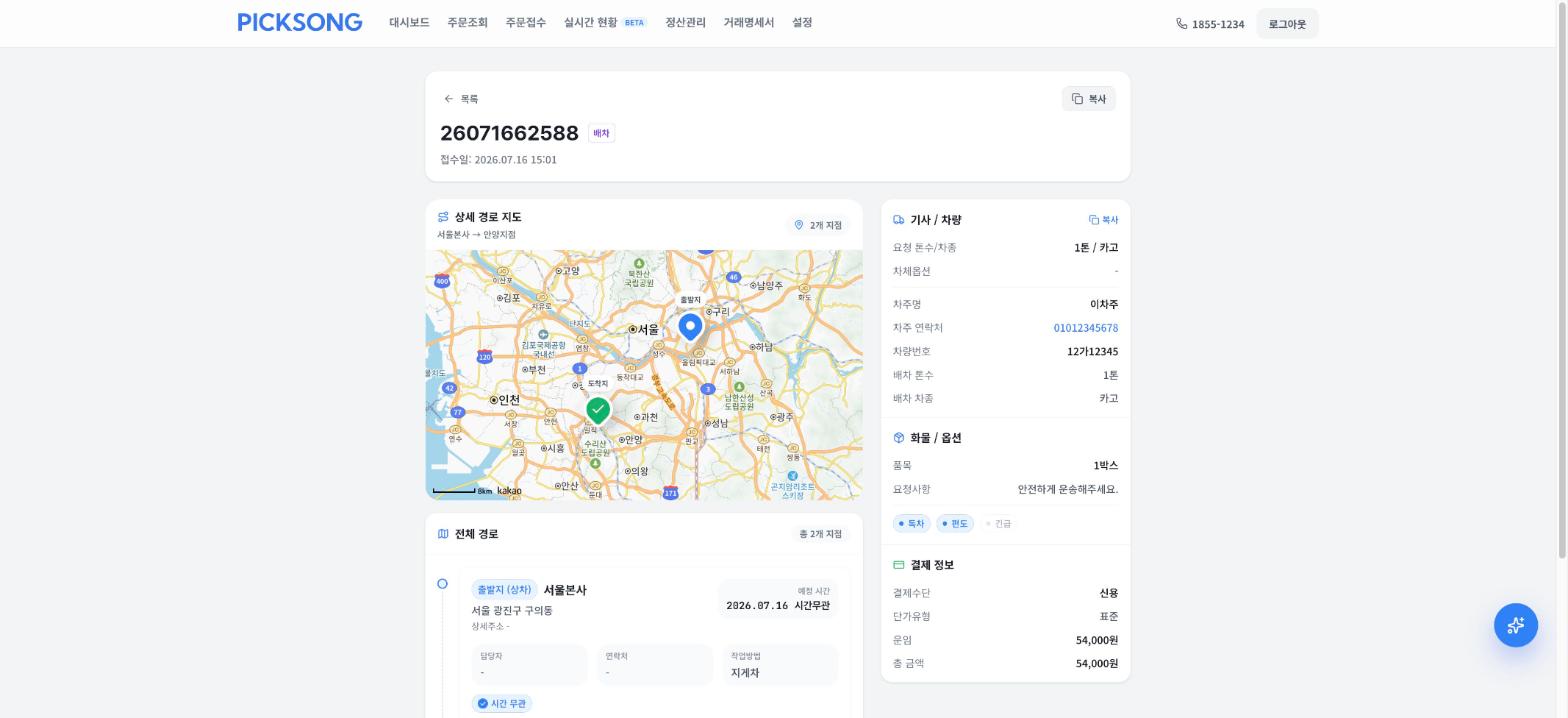Open the floating AI assistant button
1568x718 pixels.
click(1516, 625)
